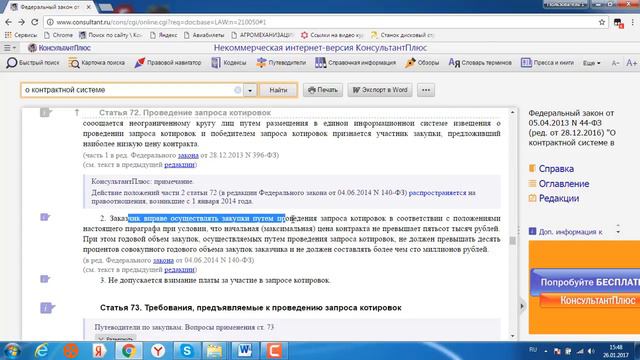Screen dimensions: 640x360
Task: Open Skype from the taskbar
Action: [187, 351]
